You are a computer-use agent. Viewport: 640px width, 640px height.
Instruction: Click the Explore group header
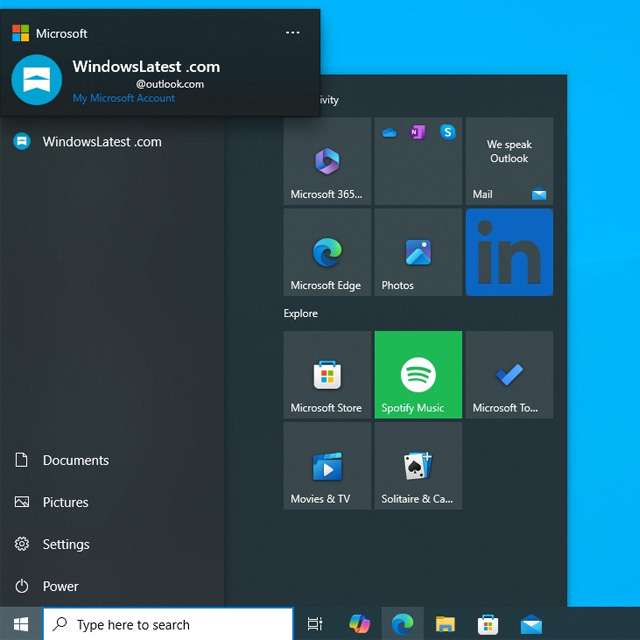300,313
